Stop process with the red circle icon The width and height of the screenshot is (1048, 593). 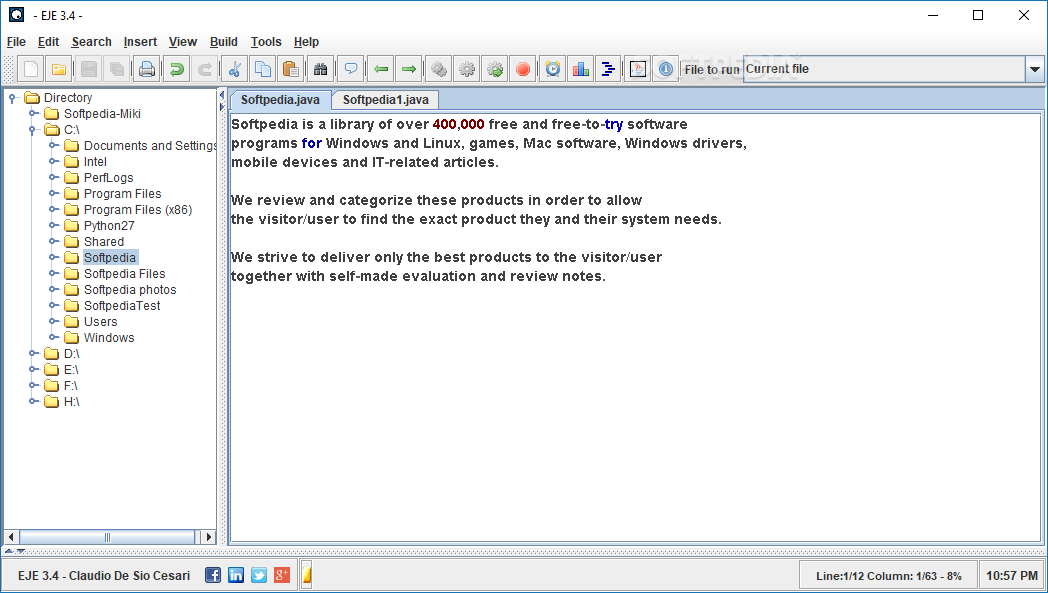tap(523, 69)
